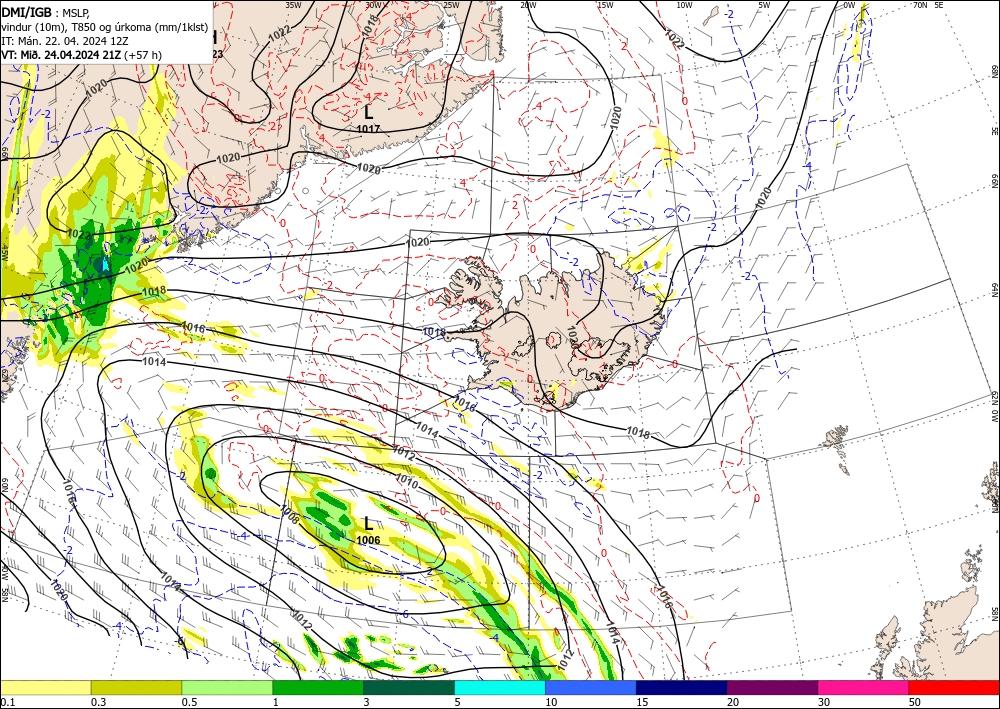1000x709 pixels.
Task: Click the '0.3' legend scale value
Action: tap(98, 702)
